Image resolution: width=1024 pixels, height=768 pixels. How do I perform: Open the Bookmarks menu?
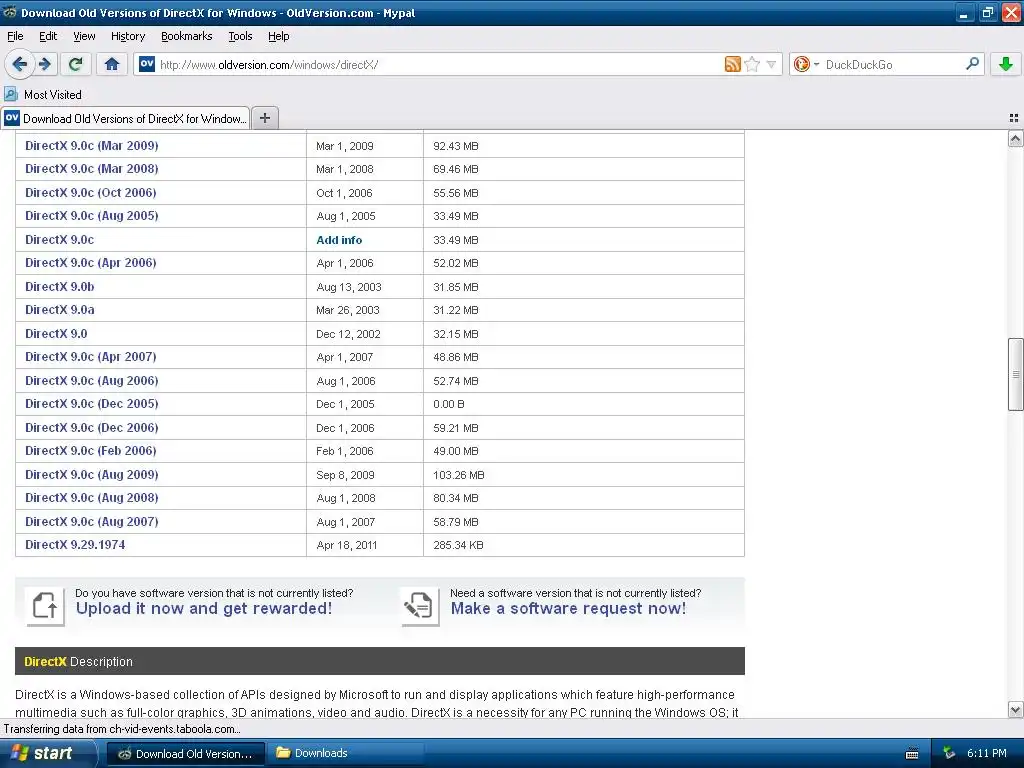[x=186, y=37]
